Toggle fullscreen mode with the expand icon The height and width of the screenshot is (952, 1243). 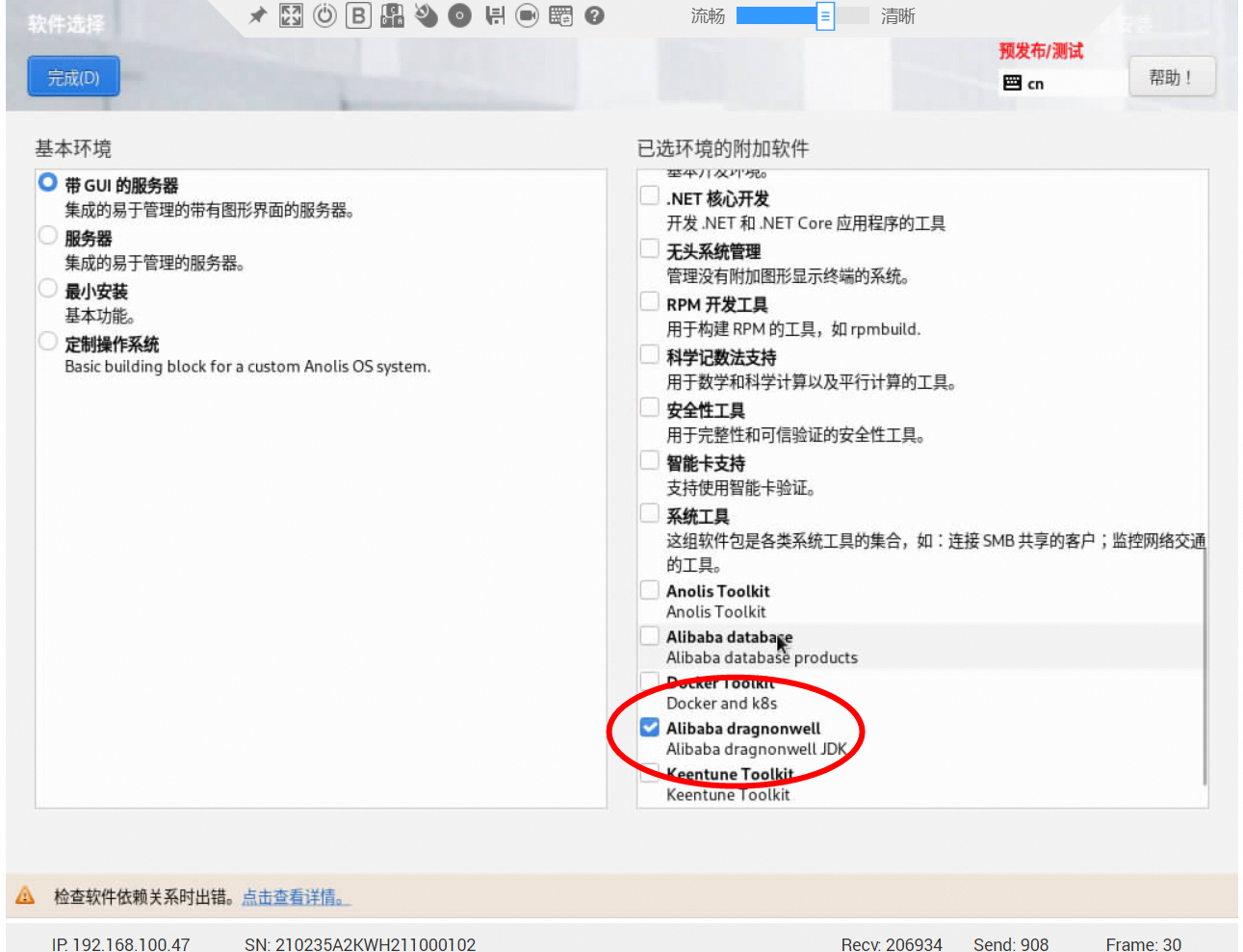coord(291,15)
